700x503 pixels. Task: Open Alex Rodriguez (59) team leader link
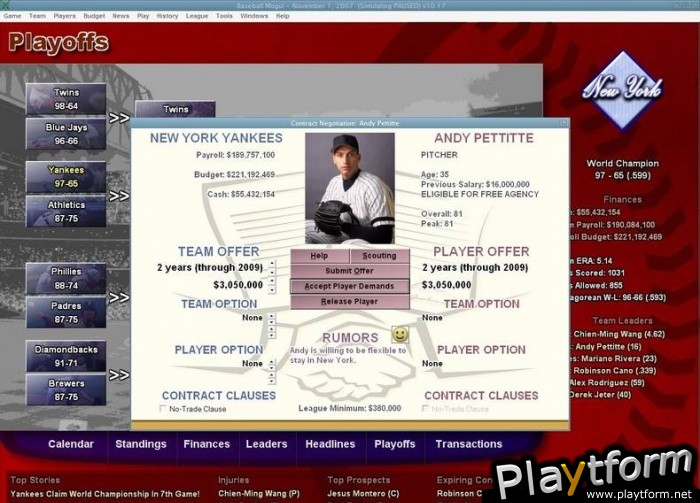click(x=607, y=382)
